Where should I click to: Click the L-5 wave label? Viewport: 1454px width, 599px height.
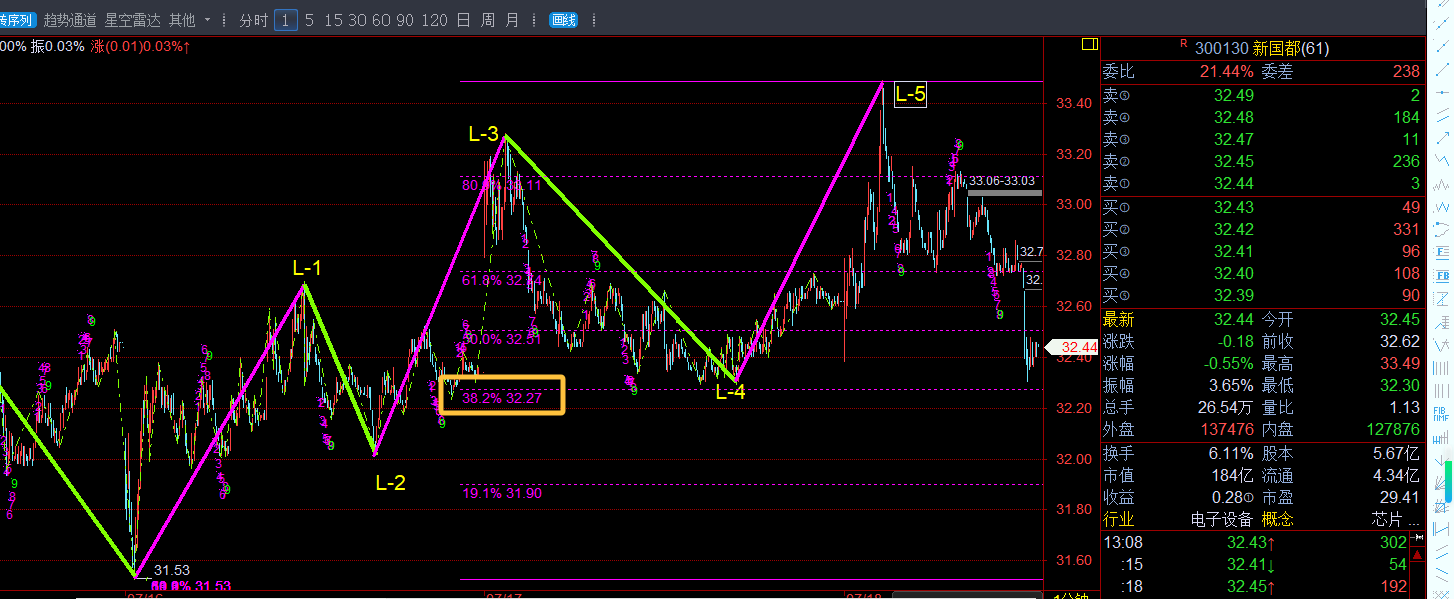coord(910,95)
